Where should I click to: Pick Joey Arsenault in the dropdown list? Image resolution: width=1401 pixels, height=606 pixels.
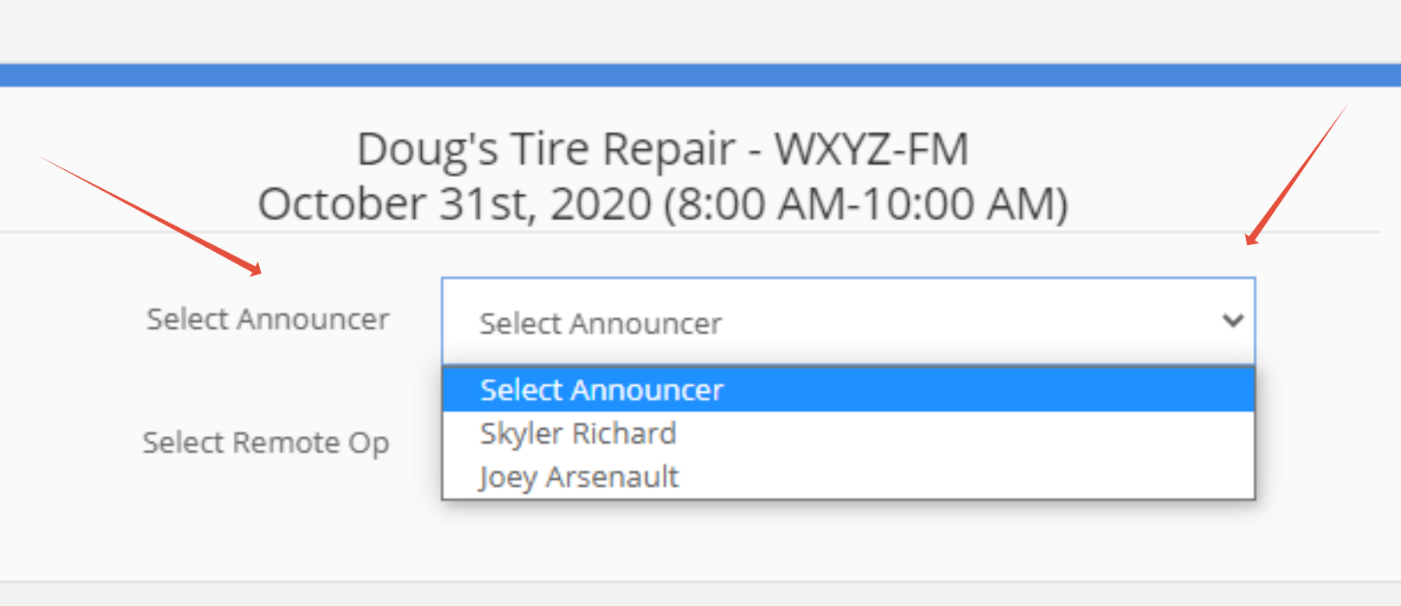tap(579, 477)
